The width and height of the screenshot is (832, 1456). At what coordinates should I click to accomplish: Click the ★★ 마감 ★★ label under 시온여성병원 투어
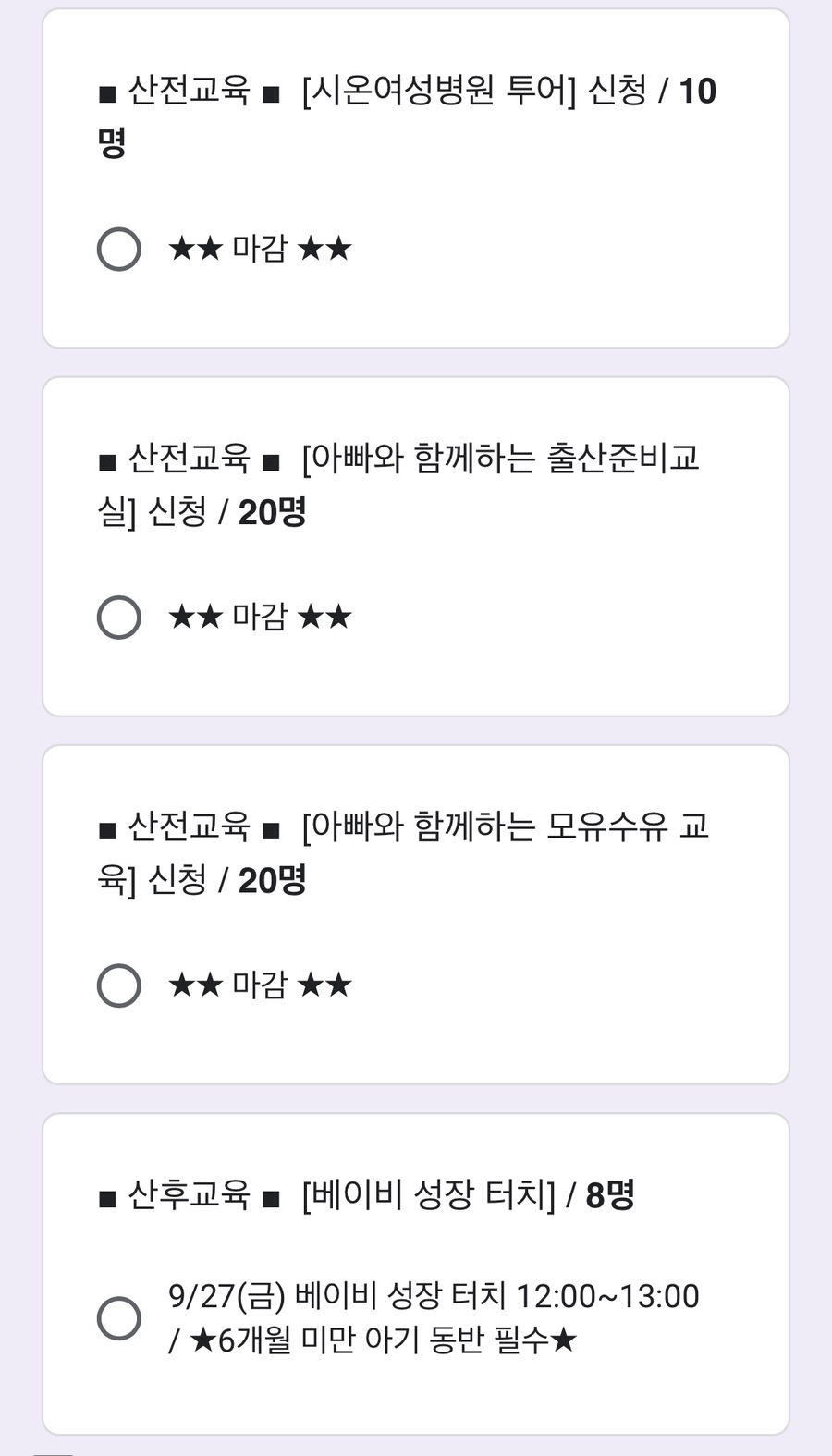point(260,249)
